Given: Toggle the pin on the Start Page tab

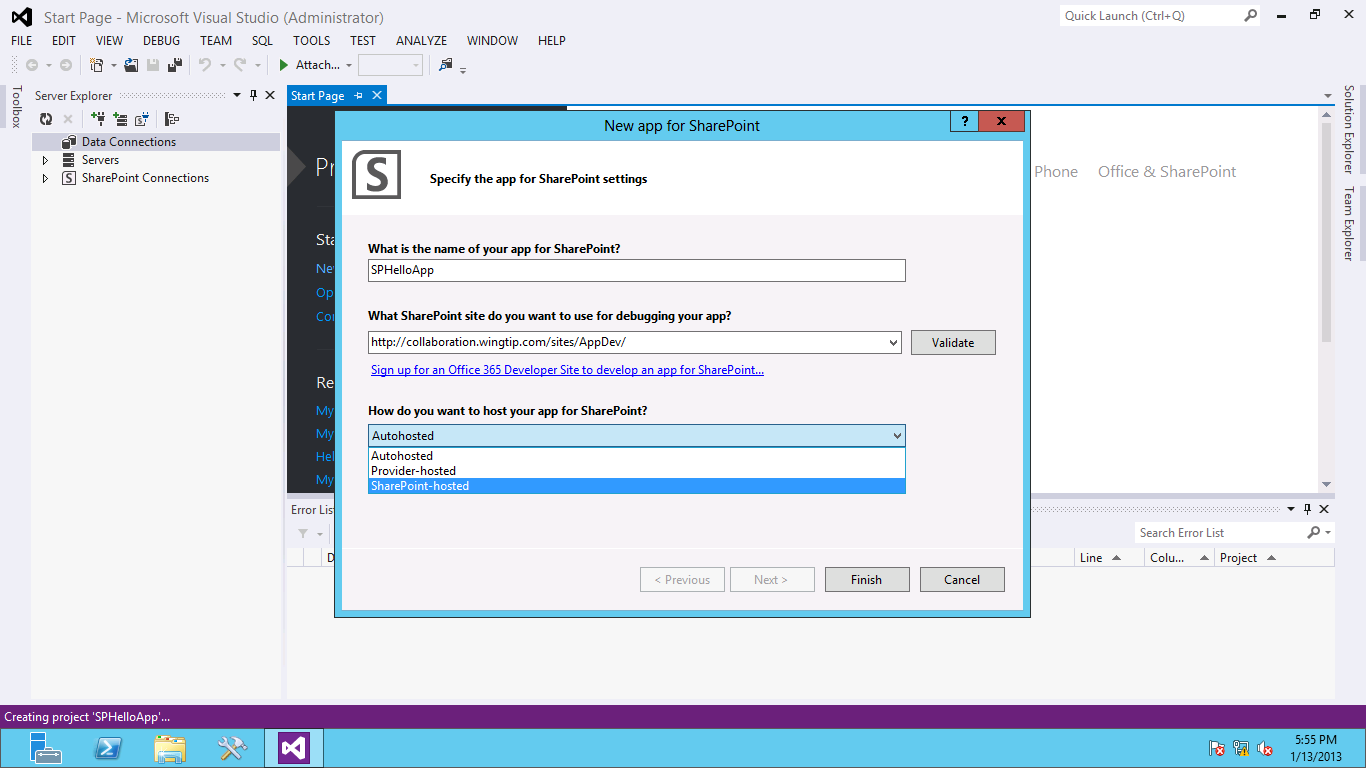Looking at the screenshot, I should (x=359, y=96).
